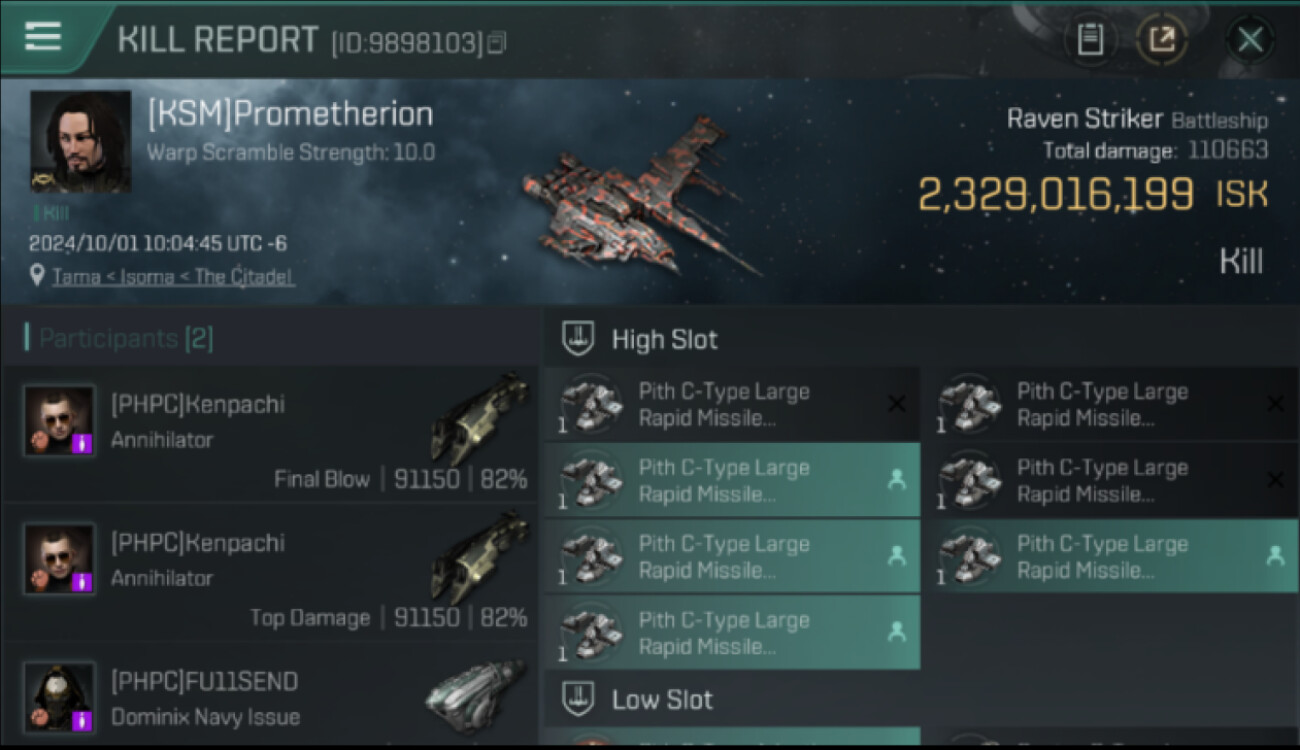Close the kill report window
The width and height of the screenshot is (1300, 750).
coord(1250,39)
